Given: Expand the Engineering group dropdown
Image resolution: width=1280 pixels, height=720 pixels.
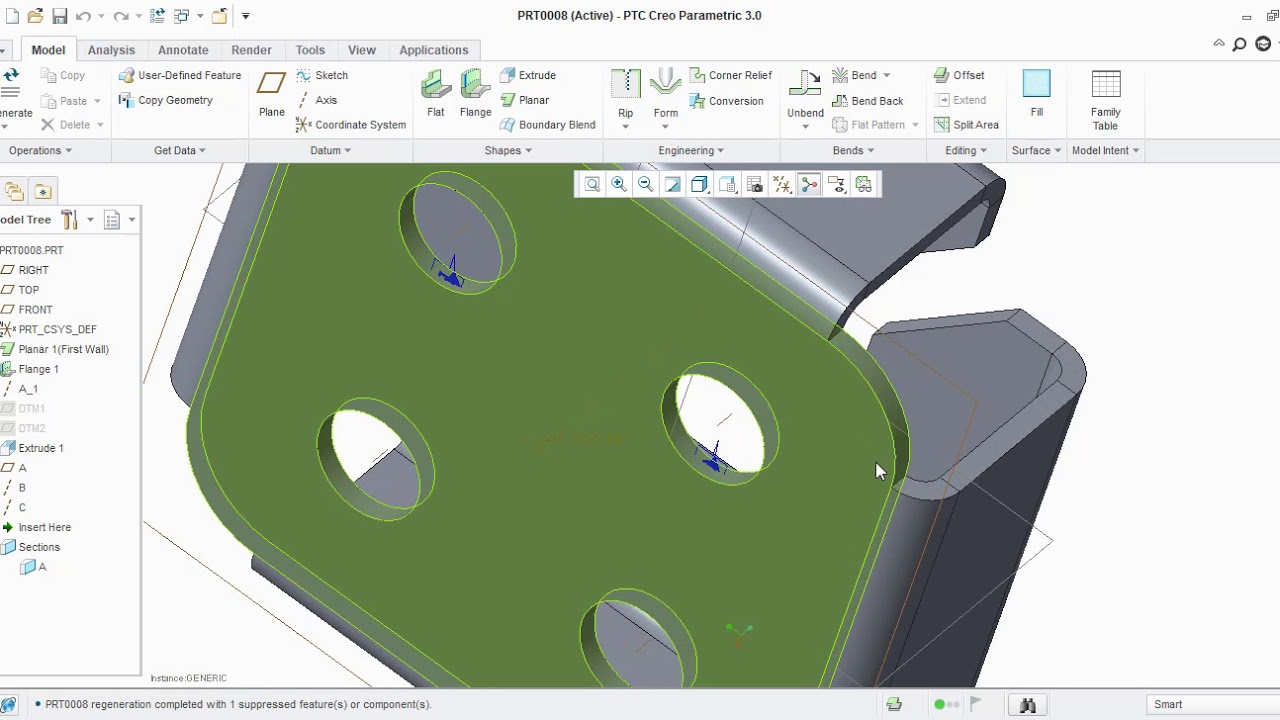Looking at the screenshot, I should (691, 150).
